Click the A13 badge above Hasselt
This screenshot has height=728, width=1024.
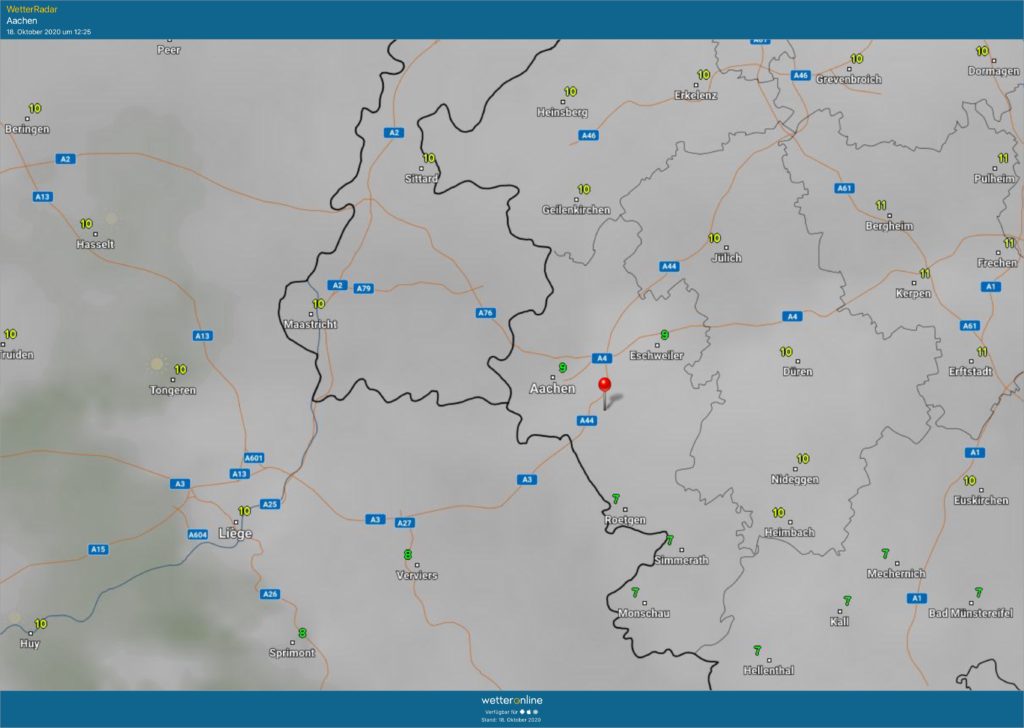(x=42, y=197)
